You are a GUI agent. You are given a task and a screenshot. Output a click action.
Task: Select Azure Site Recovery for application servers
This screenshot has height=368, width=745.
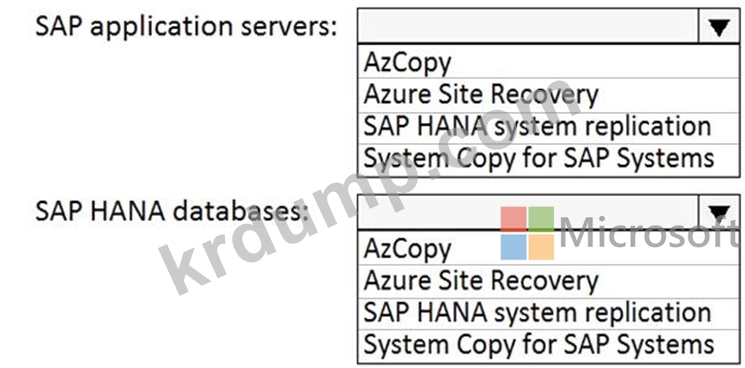click(x=548, y=95)
